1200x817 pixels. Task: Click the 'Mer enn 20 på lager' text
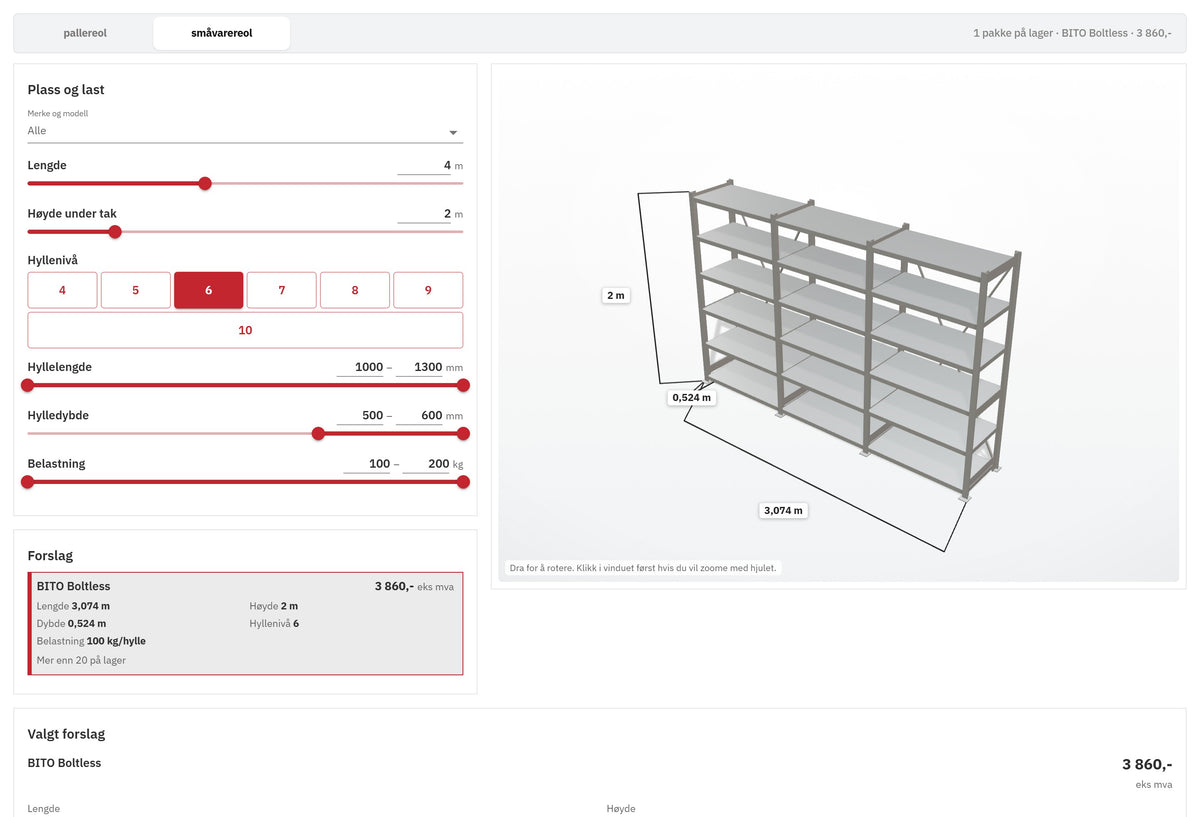[x=81, y=660]
